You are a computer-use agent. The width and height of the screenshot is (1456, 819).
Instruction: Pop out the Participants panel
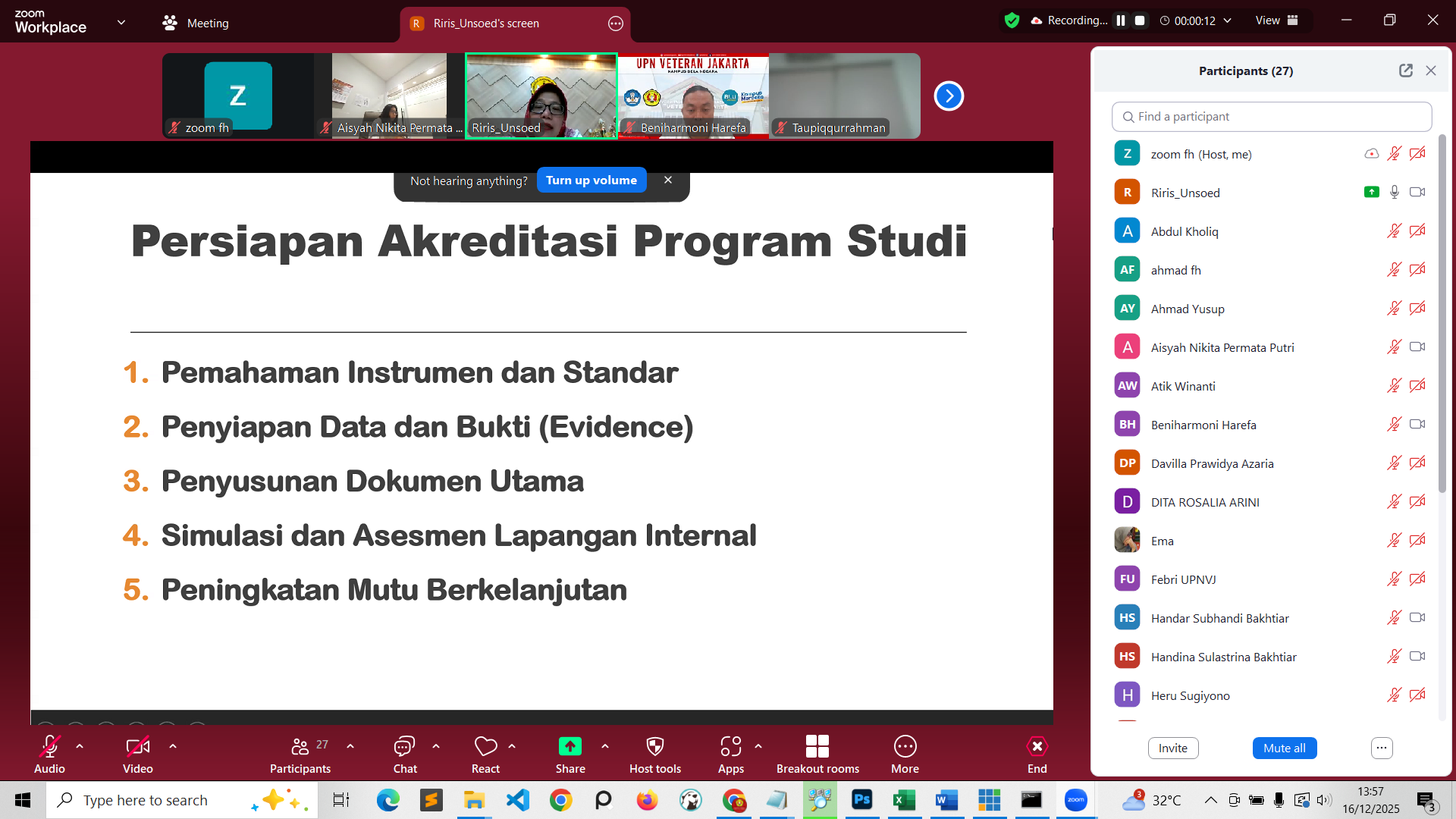[x=1405, y=71]
